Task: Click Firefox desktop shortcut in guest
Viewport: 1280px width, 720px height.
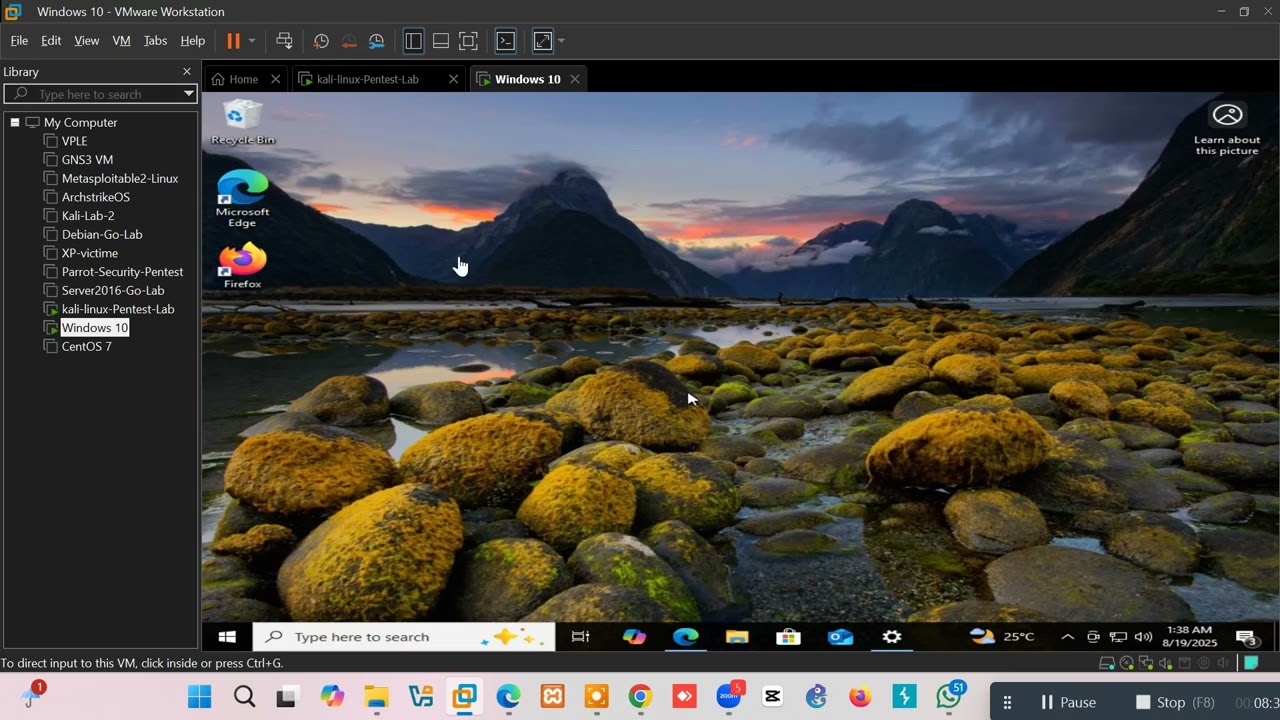Action: tap(242, 265)
